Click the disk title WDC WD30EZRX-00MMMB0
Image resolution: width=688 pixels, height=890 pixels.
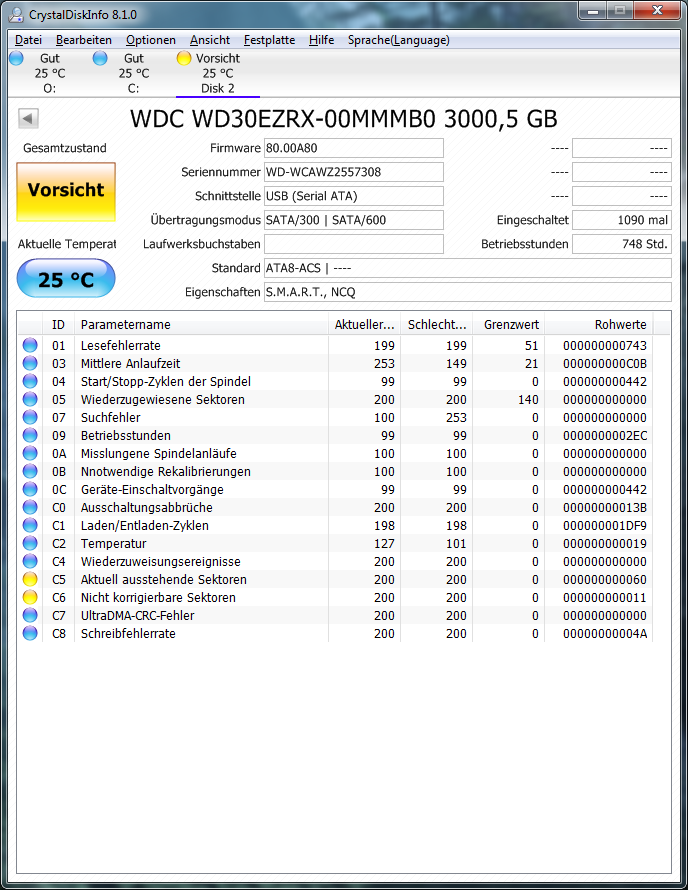click(283, 119)
